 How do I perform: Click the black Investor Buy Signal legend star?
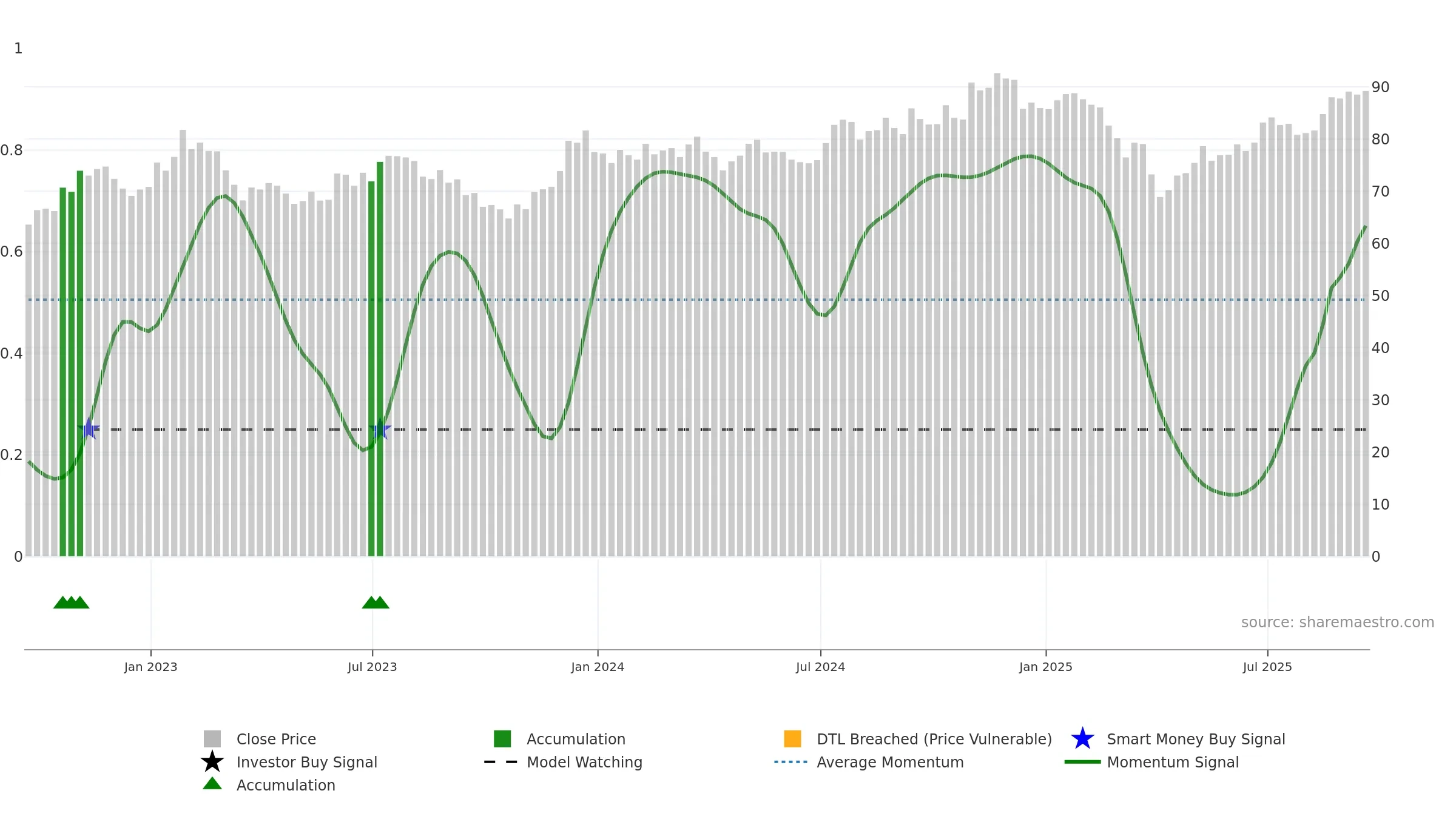click(x=212, y=762)
